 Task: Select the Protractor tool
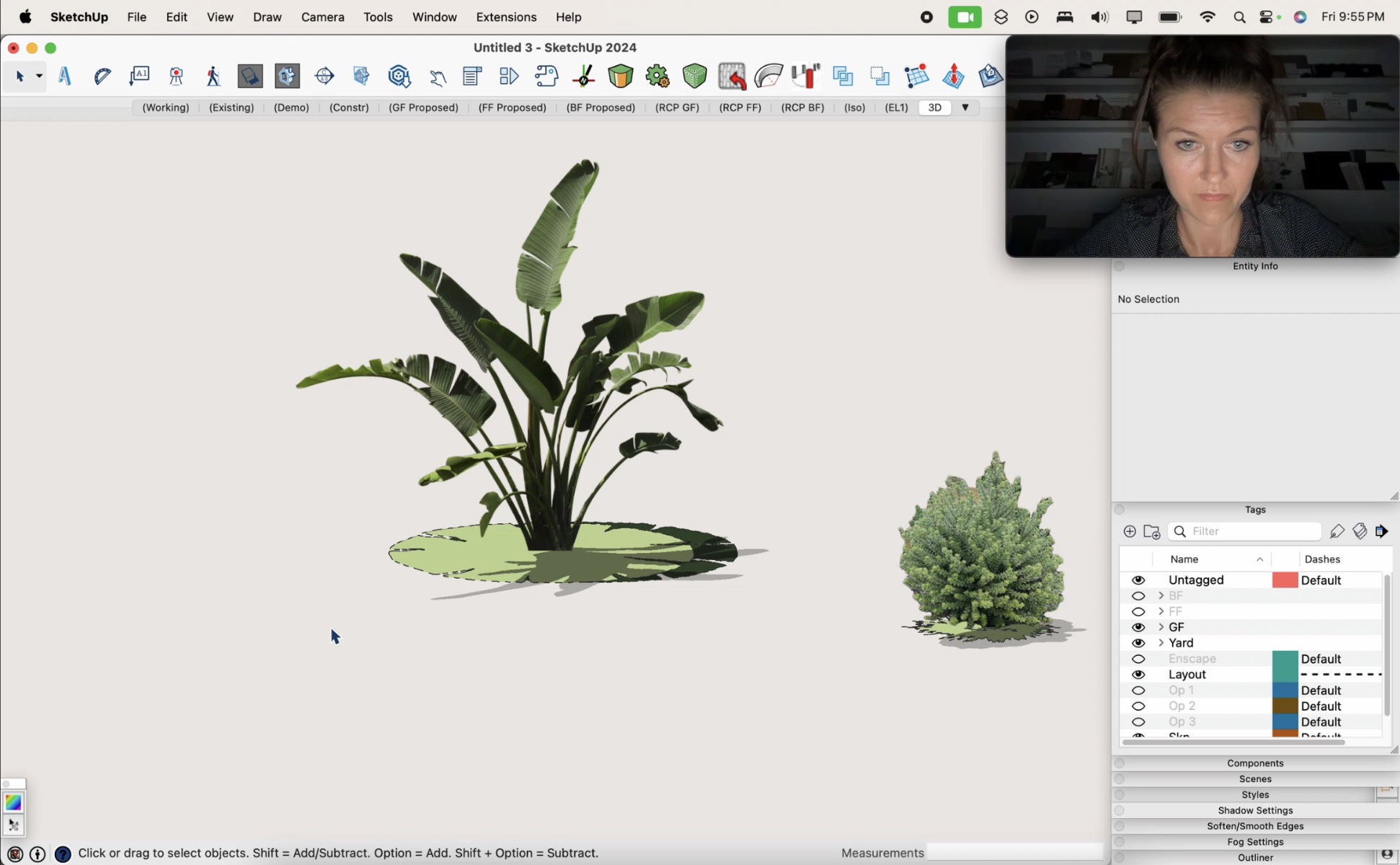point(102,76)
